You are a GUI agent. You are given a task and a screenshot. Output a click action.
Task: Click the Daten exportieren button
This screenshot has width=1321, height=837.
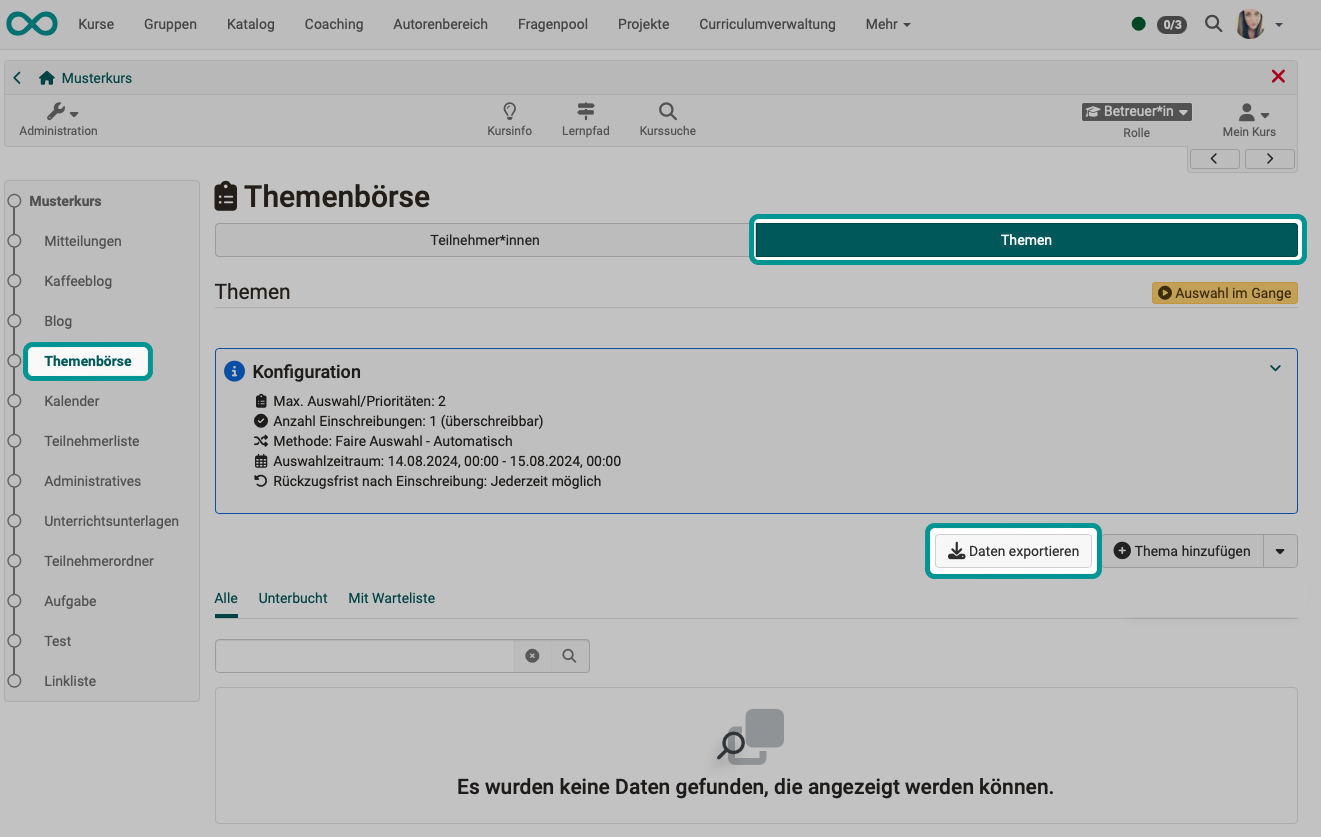point(1013,551)
